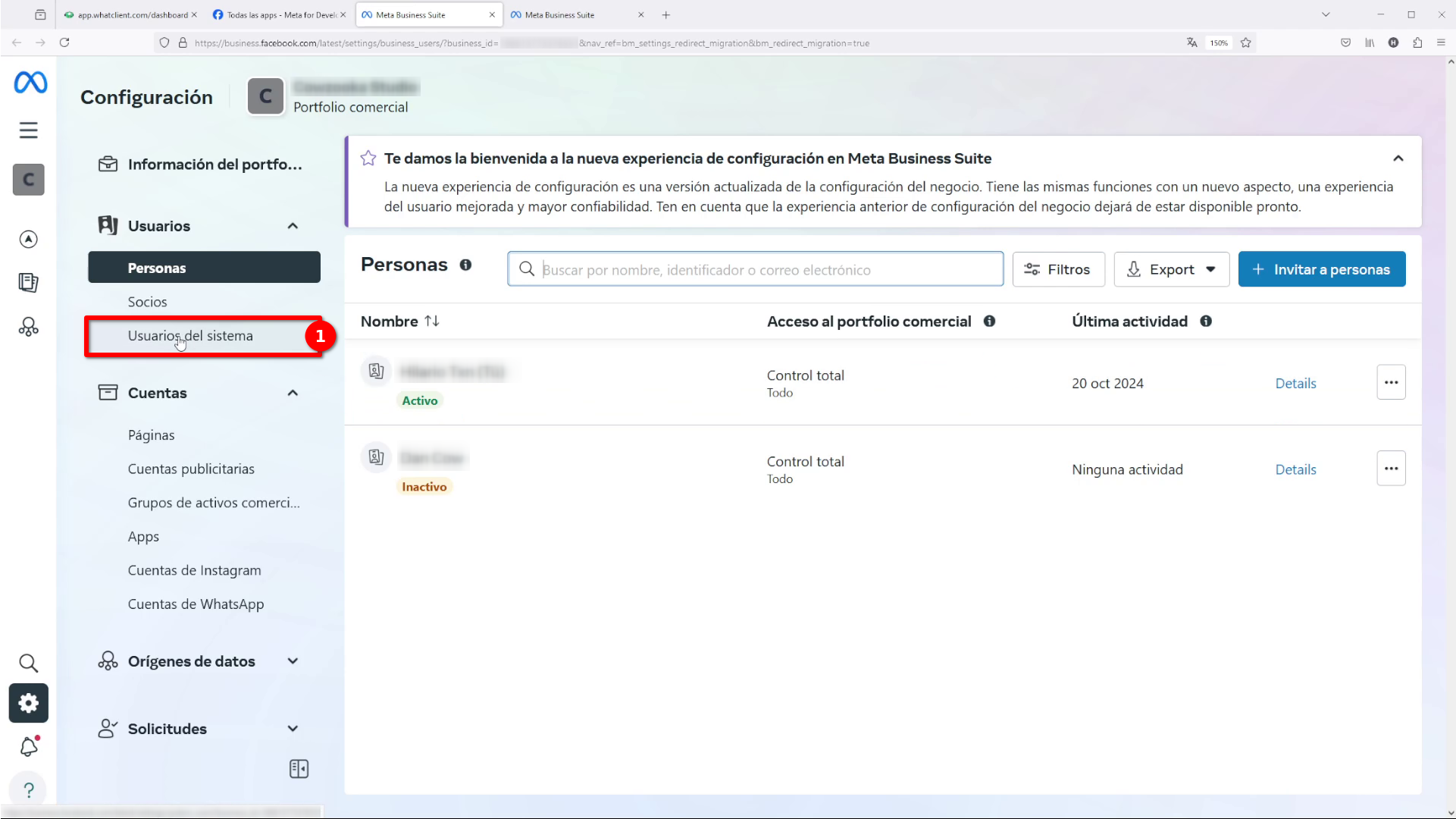Open Grupos de activos comerciales

coord(214,503)
